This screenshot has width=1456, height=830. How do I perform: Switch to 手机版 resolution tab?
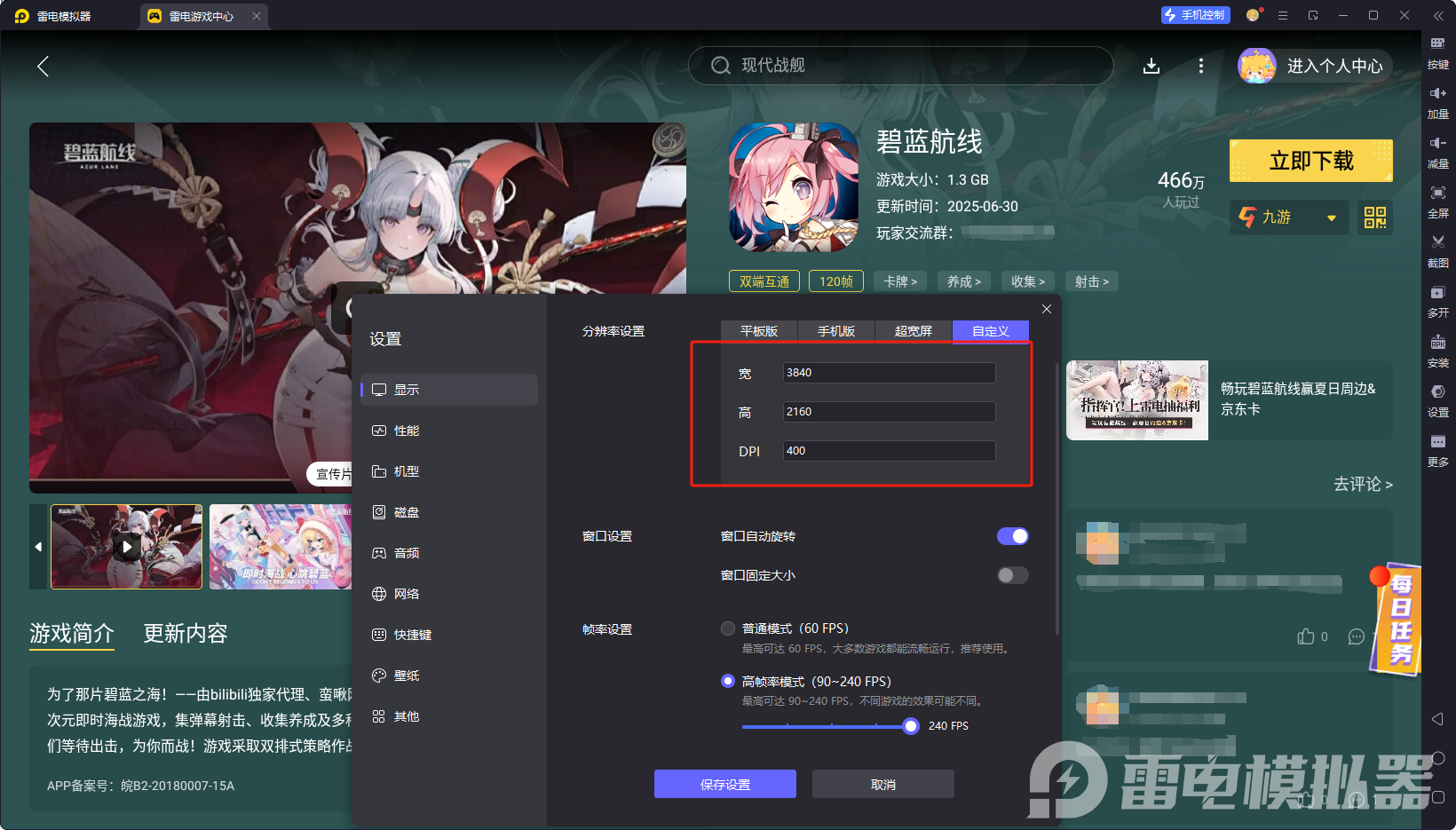836,331
